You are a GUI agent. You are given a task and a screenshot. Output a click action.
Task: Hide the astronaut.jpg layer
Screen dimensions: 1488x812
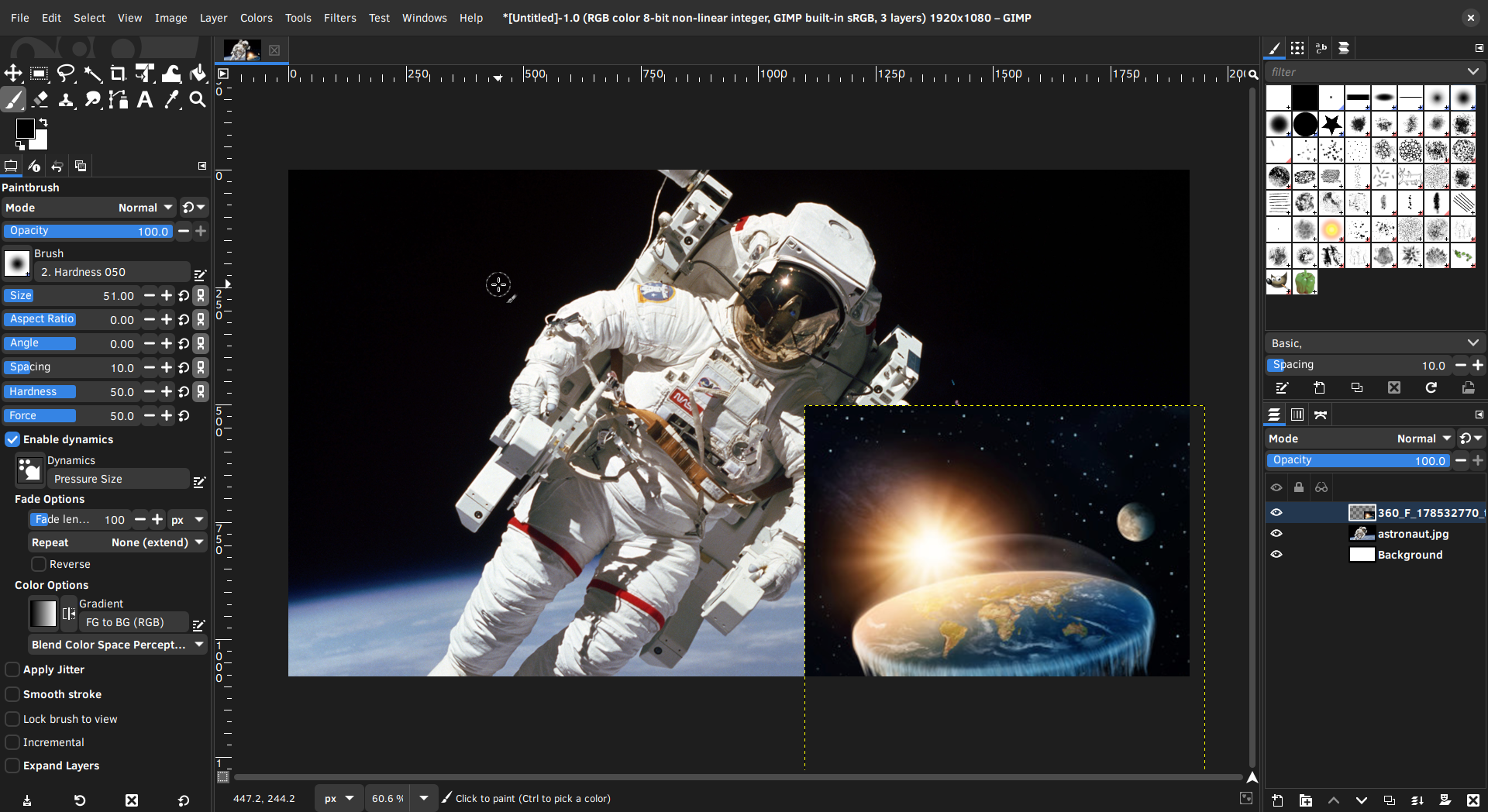tap(1276, 534)
